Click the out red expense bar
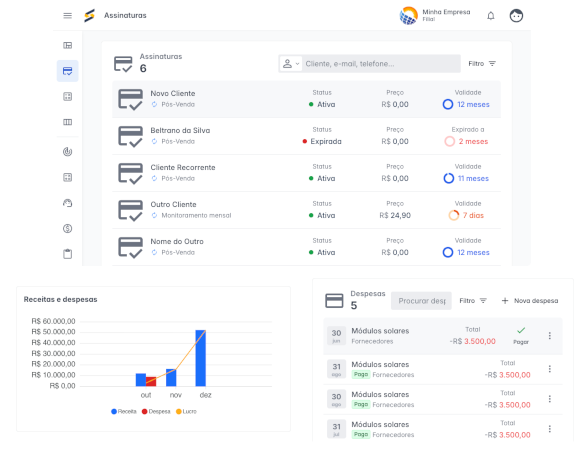 (x=151, y=382)
